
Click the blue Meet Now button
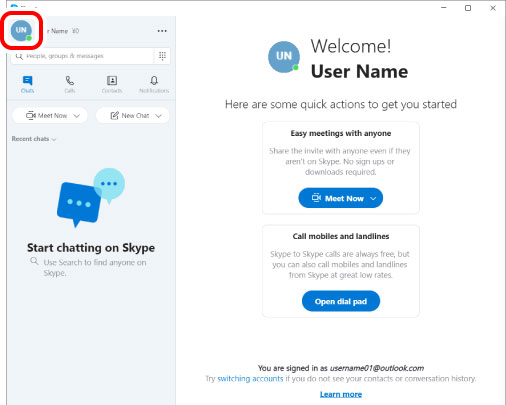[x=340, y=198]
